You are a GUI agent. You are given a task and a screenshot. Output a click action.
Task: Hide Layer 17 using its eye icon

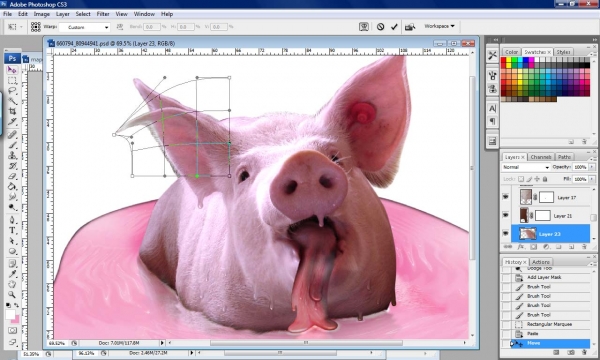point(505,197)
